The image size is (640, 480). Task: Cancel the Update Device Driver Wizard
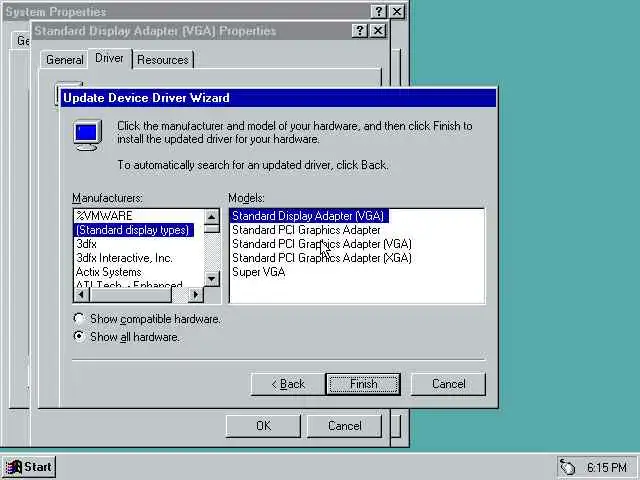pos(448,384)
